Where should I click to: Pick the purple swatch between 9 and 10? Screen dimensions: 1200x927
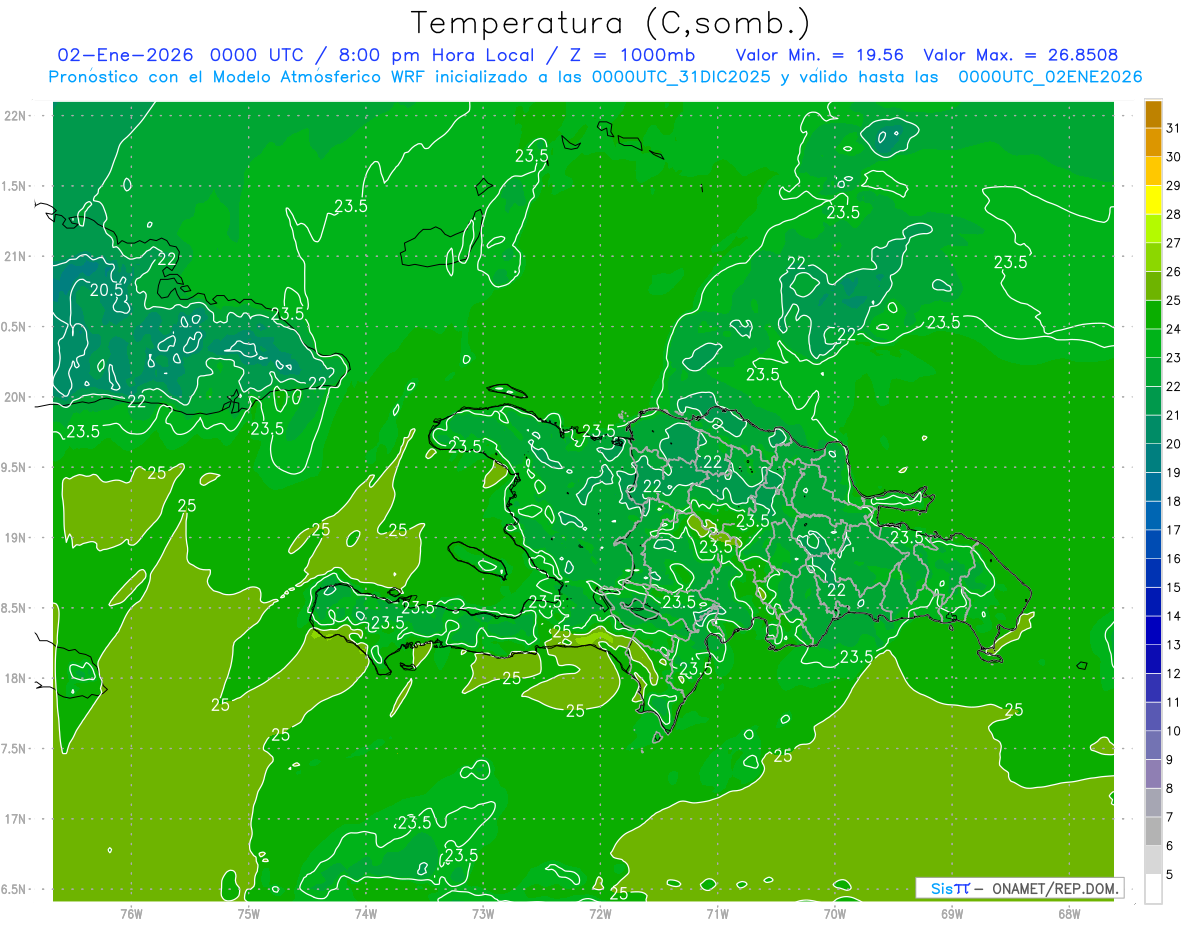(1153, 744)
